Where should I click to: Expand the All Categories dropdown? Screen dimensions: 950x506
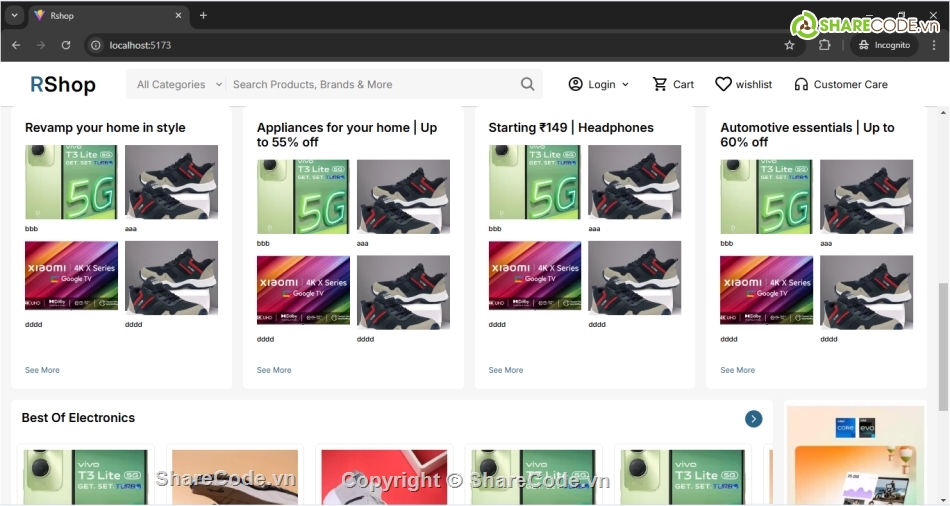point(179,84)
